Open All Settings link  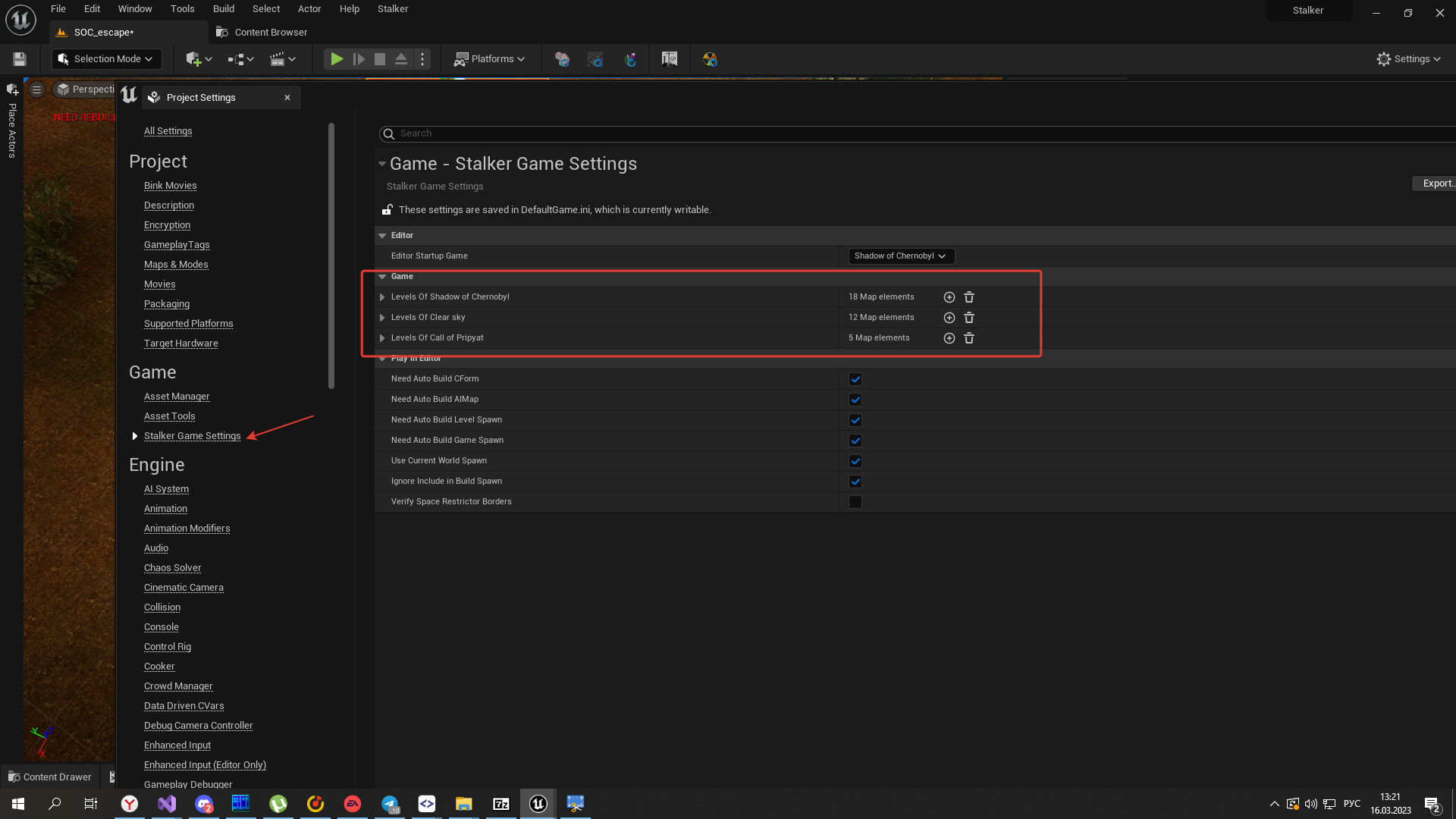[168, 131]
